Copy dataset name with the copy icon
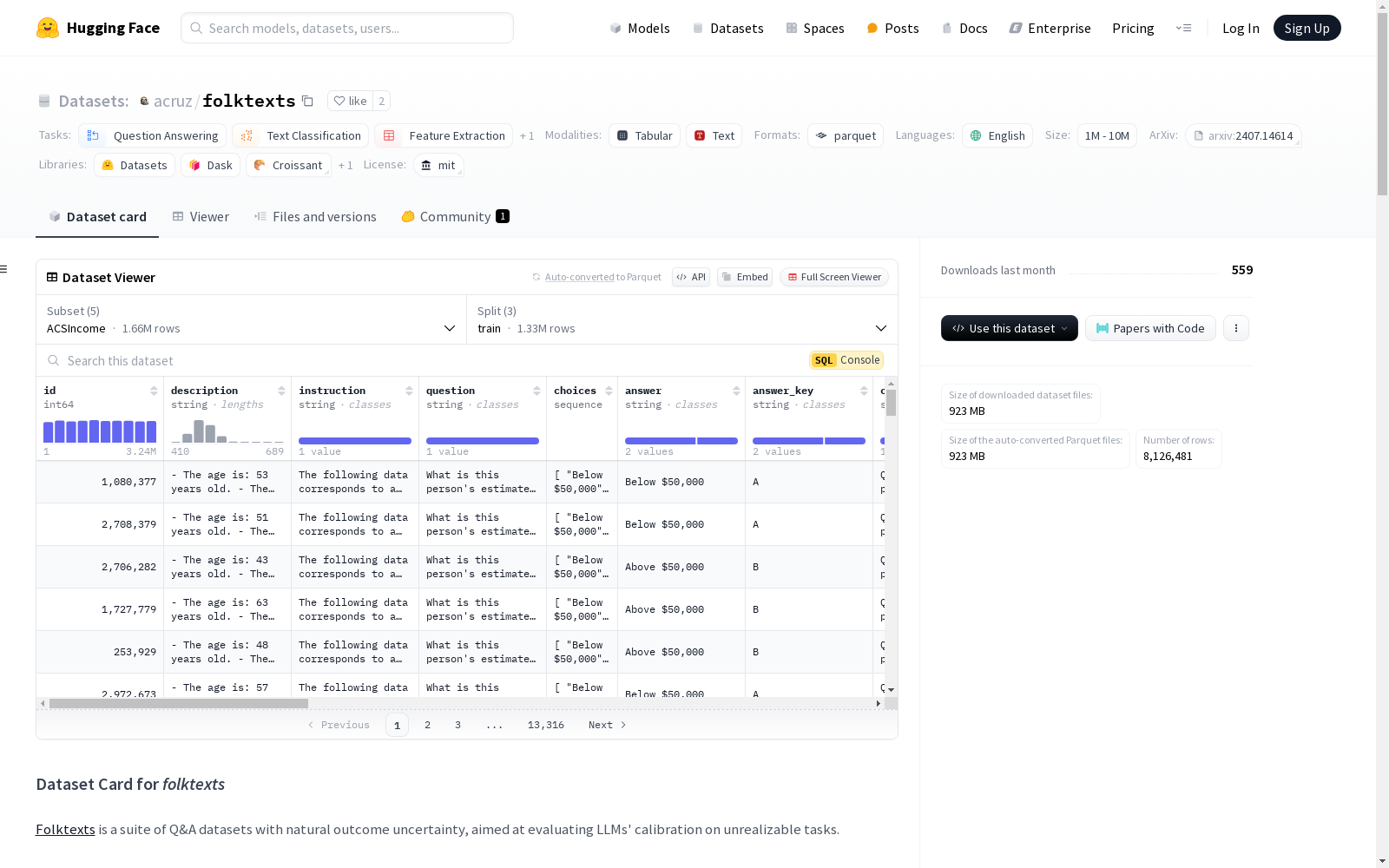1389x868 pixels. point(307,101)
